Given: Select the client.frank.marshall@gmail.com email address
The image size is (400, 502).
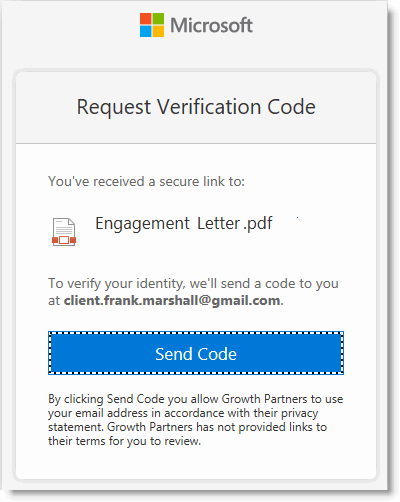Looking at the screenshot, I should [172, 301].
